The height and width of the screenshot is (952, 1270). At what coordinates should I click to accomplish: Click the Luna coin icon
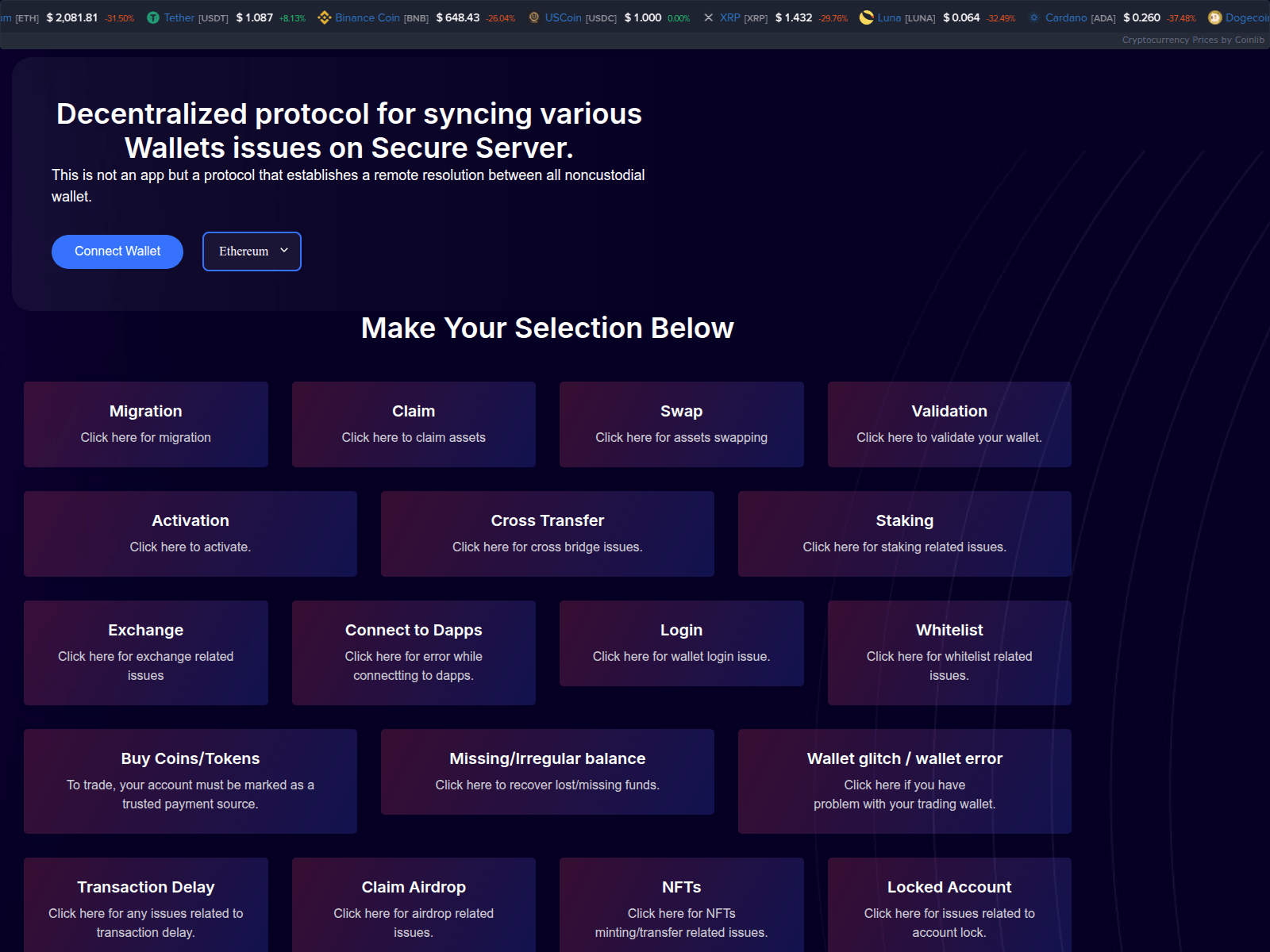tap(865, 17)
